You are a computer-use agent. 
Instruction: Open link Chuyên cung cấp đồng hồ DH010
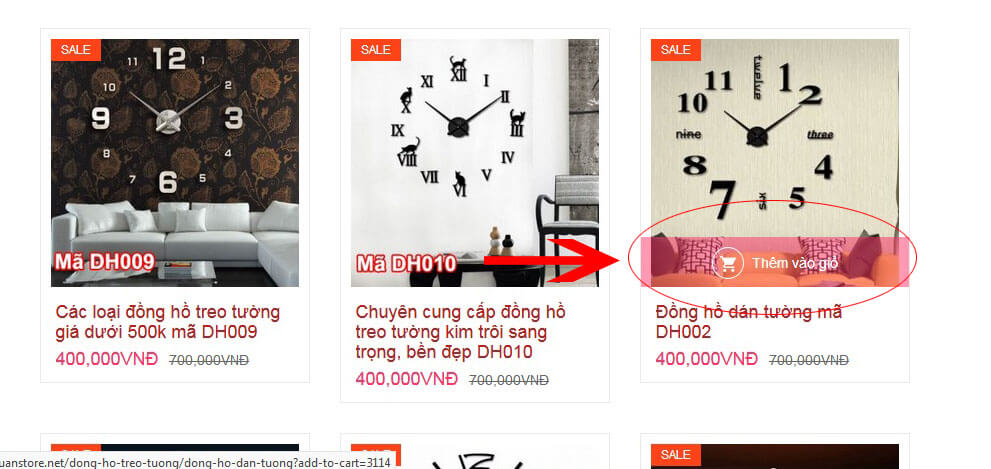pyautogui.click(x=461, y=332)
